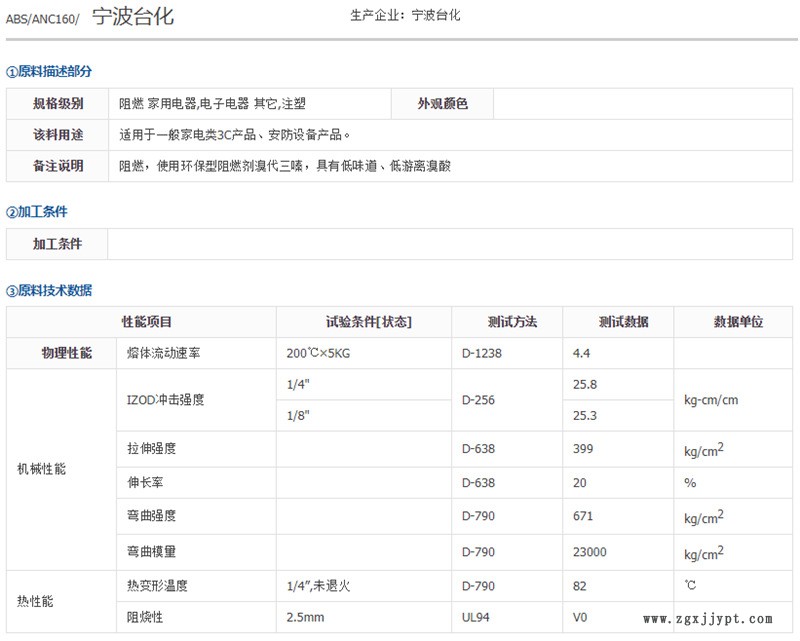Select "D-638" in the 拉伸强度 row
Image resolution: width=800 pixels, height=641 pixels.
[478, 449]
